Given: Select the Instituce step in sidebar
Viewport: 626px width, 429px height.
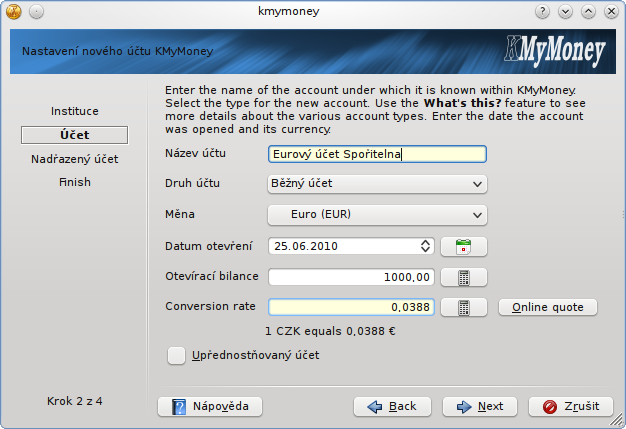Looking at the screenshot, I should (75, 111).
